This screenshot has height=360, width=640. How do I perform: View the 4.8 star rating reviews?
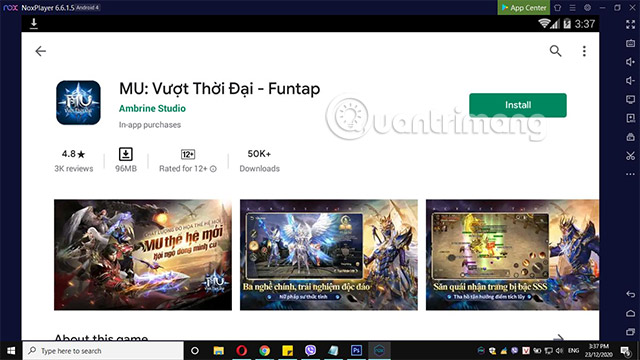[73, 160]
